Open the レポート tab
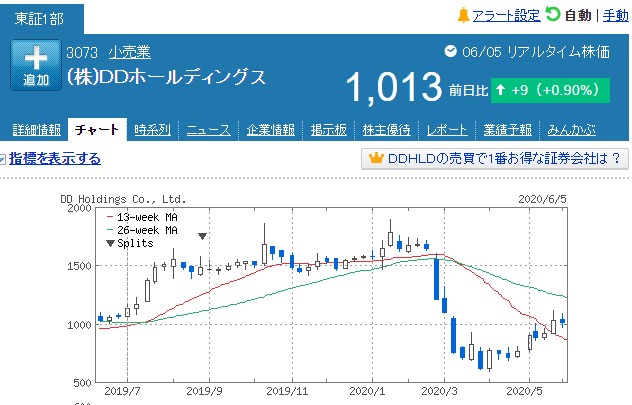 [447, 130]
